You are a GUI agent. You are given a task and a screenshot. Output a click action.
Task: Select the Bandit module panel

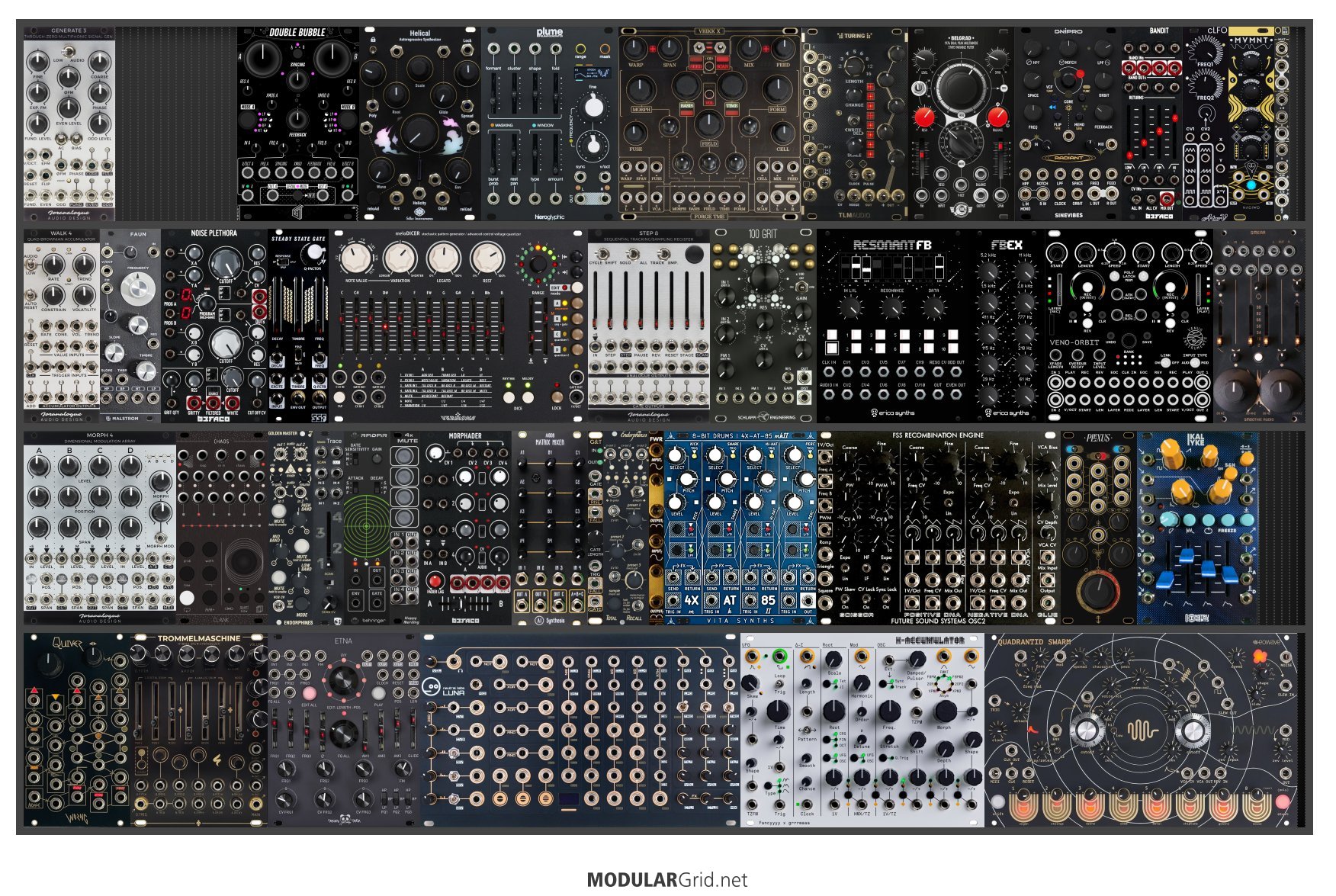[1152, 124]
